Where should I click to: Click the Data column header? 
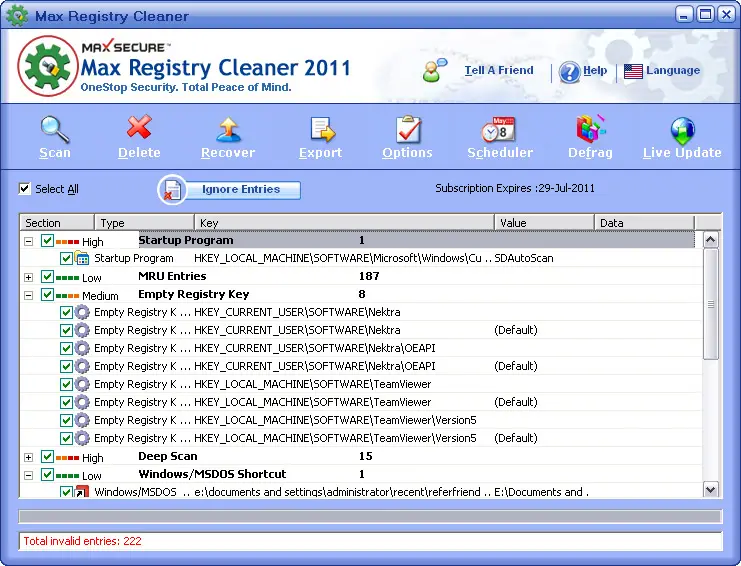pos(645,223)
